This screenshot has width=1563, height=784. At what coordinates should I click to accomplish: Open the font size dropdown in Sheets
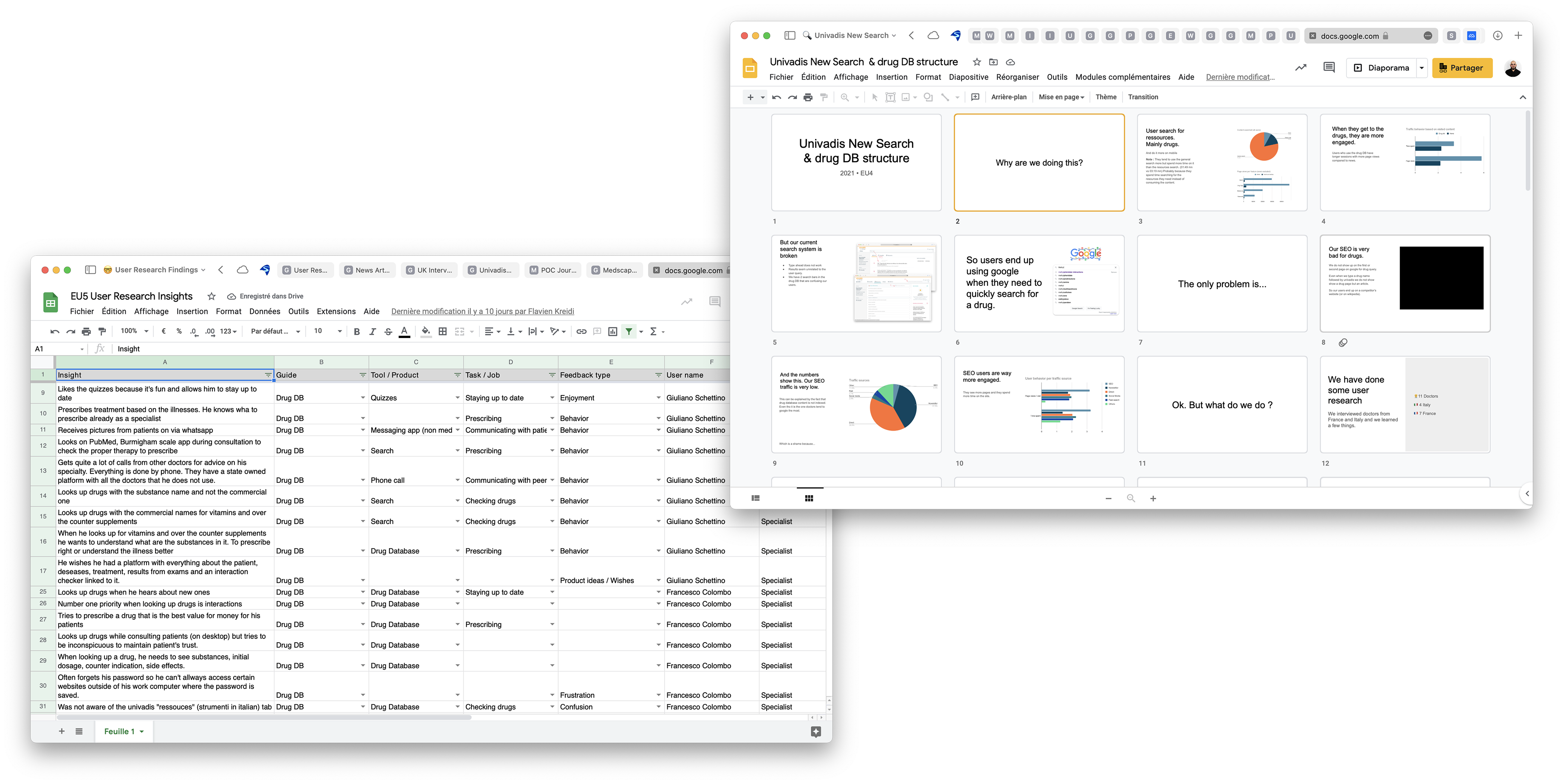339,331
